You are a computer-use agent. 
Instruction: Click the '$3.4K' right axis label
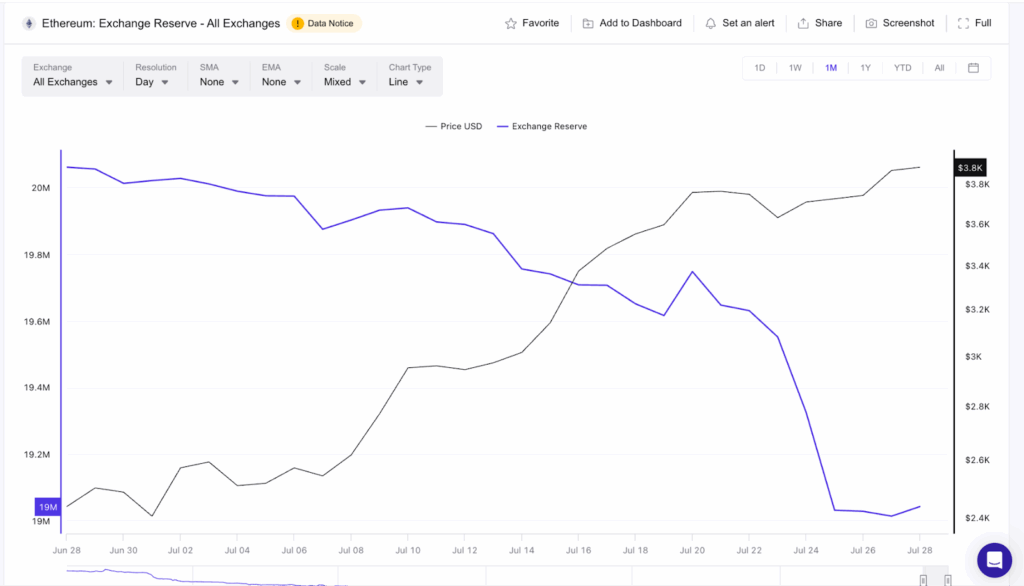[x=977, y=266]
